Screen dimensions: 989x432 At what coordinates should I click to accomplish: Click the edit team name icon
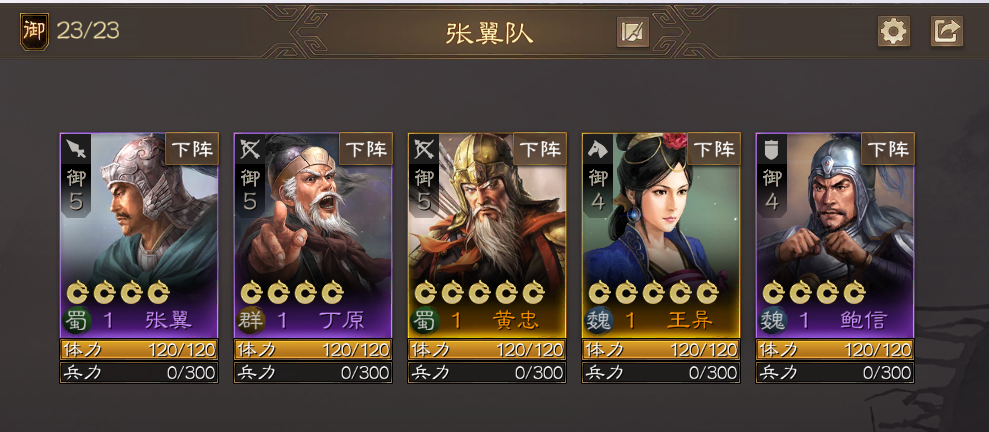(633, 32)
